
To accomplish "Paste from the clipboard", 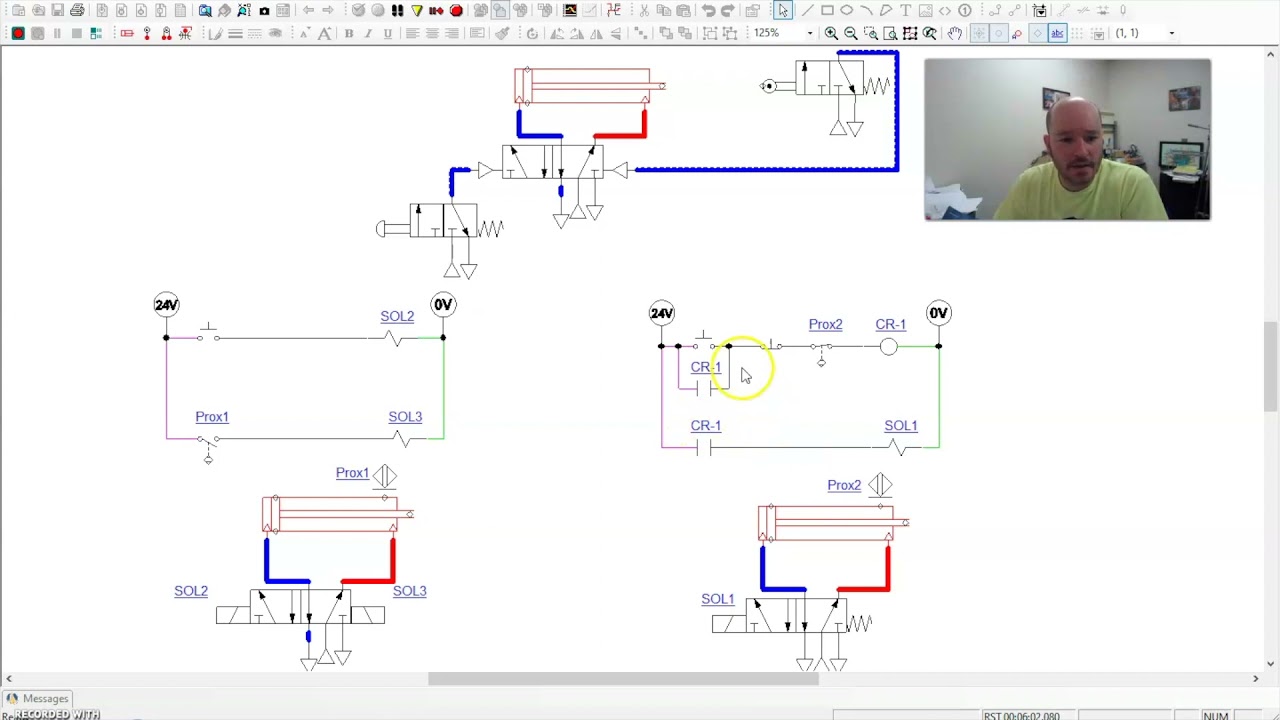I will [x=684, y=10].
